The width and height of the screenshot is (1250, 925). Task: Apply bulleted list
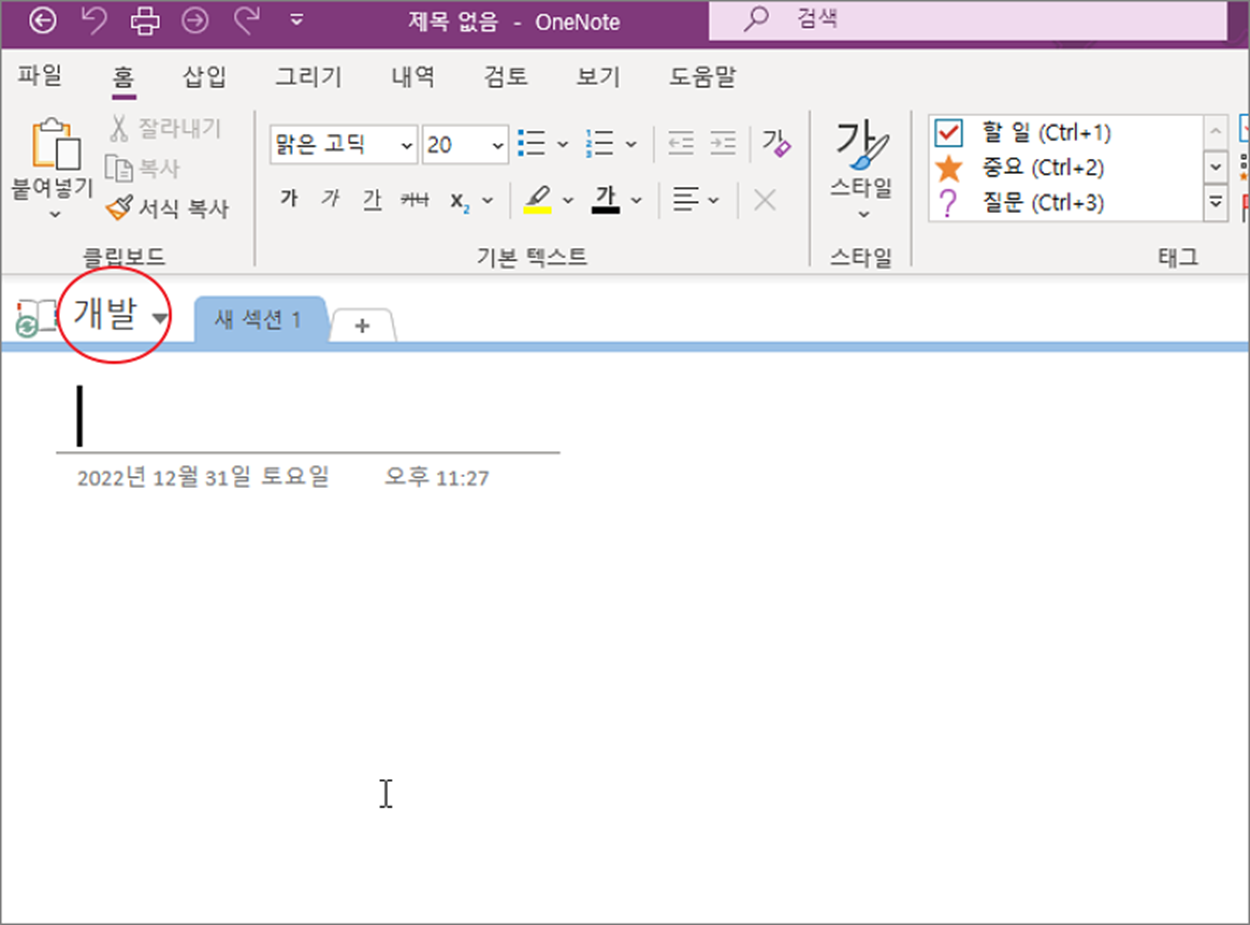point(531,145)
